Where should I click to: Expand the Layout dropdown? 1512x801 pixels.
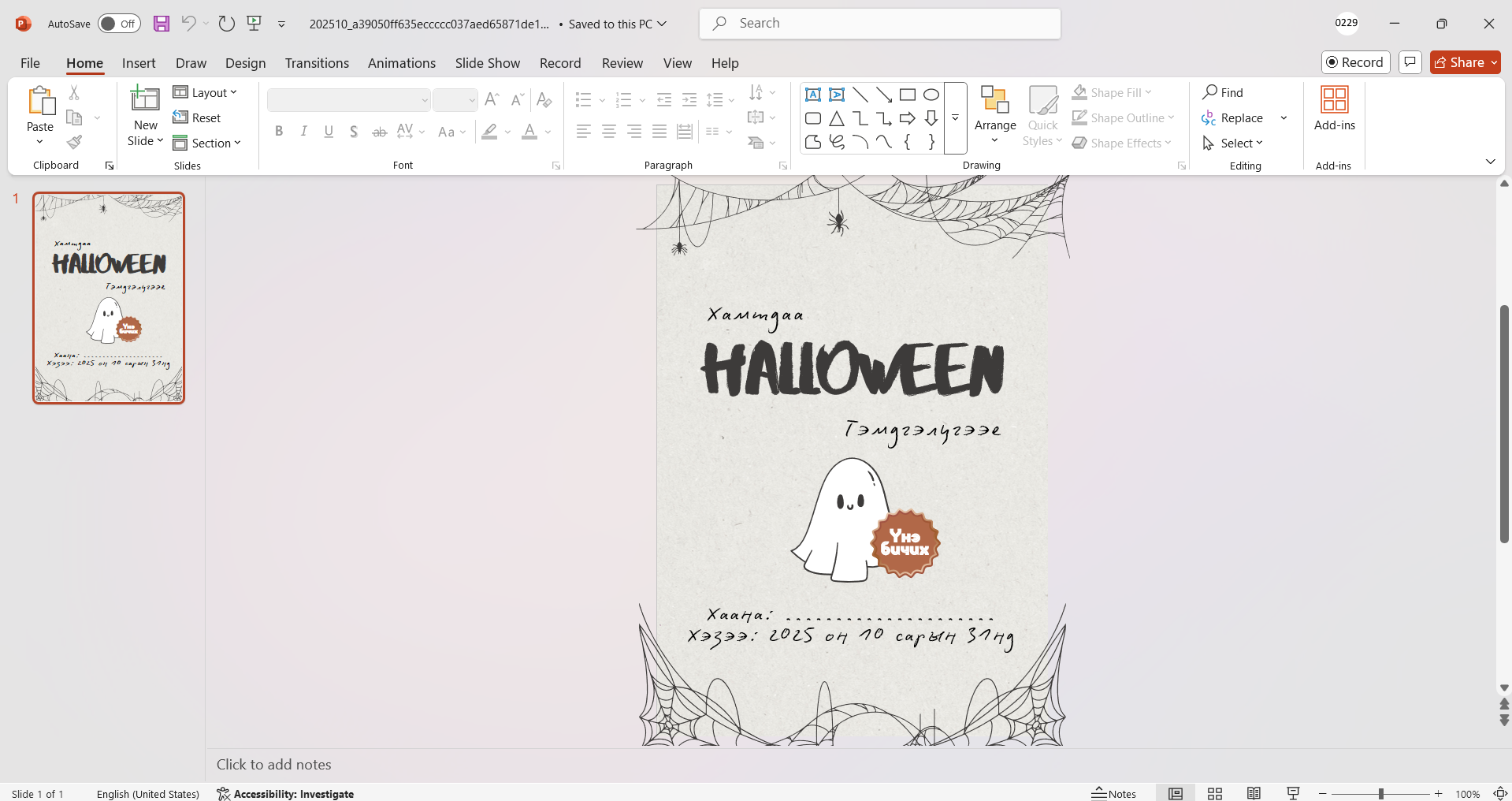tap(205, 93)
